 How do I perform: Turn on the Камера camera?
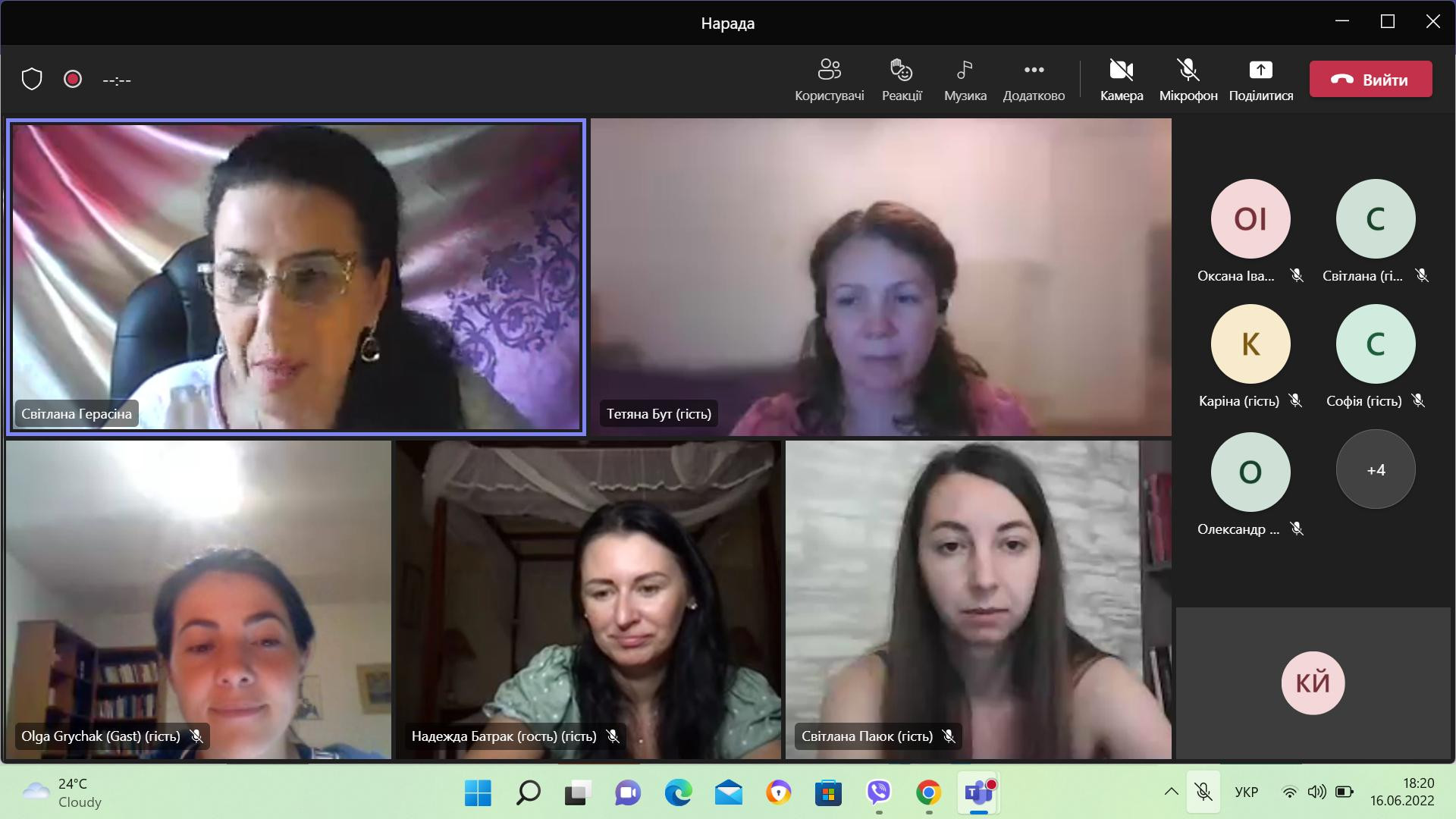1122,79
